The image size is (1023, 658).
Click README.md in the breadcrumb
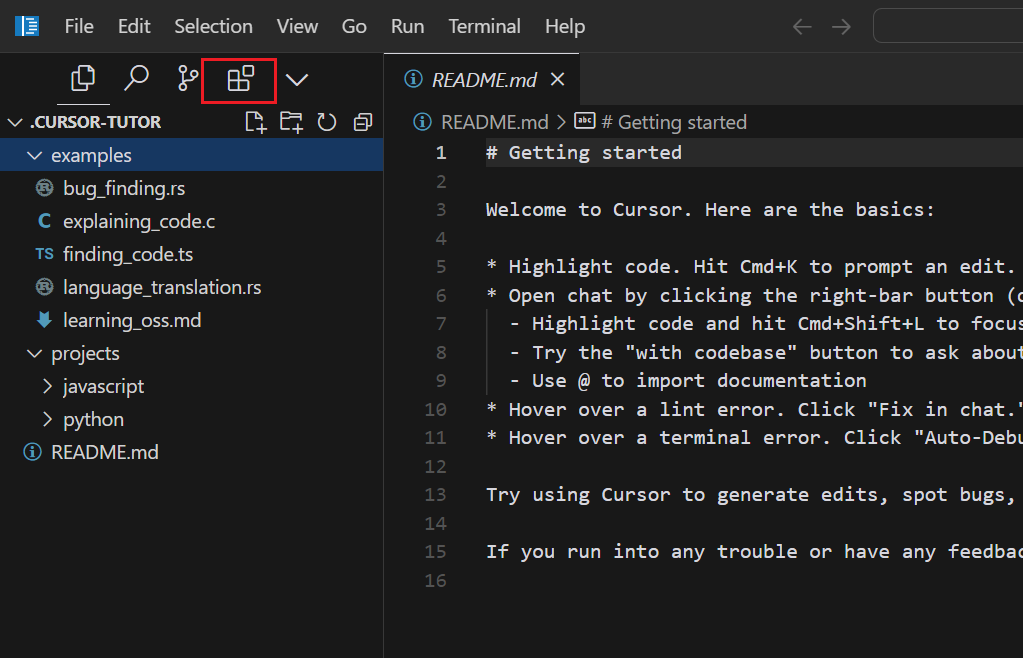coord(494,122)
